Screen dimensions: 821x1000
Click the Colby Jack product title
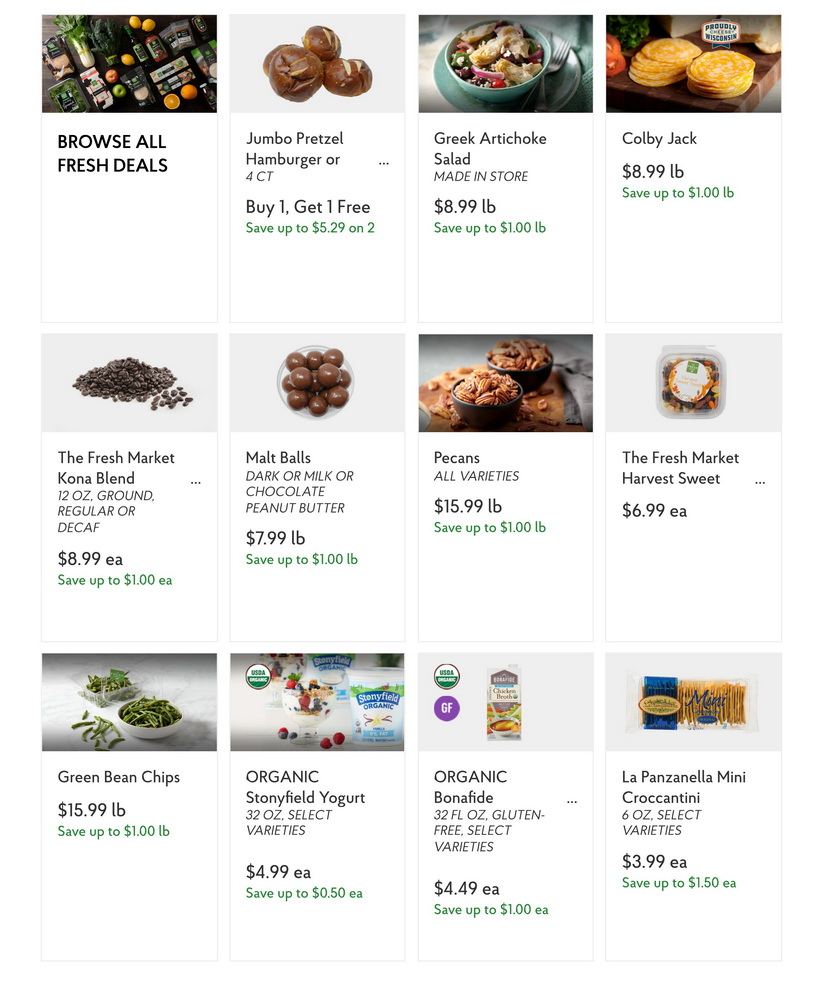tap(659, 138)
